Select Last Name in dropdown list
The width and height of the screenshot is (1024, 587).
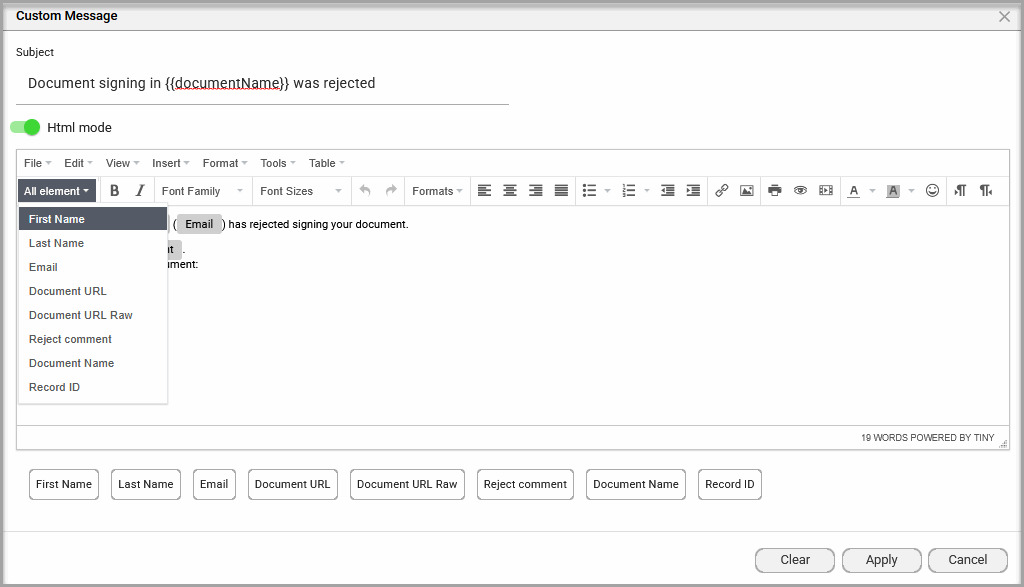[x=93, y=243]
